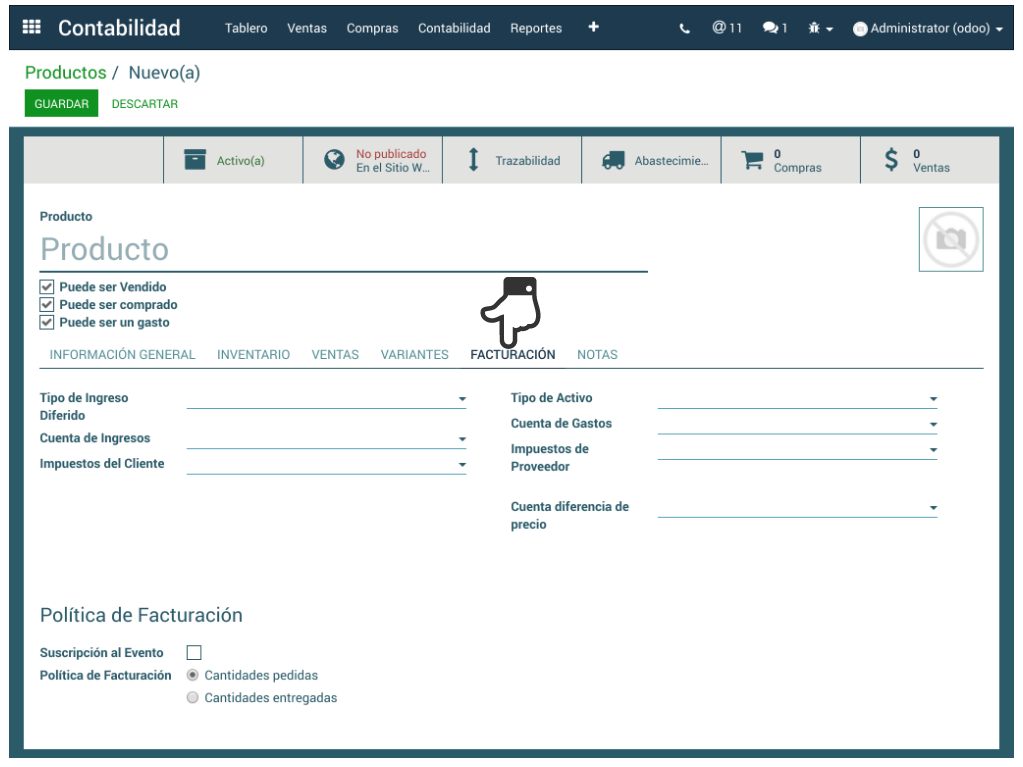Open the Reportes menu

536,28
